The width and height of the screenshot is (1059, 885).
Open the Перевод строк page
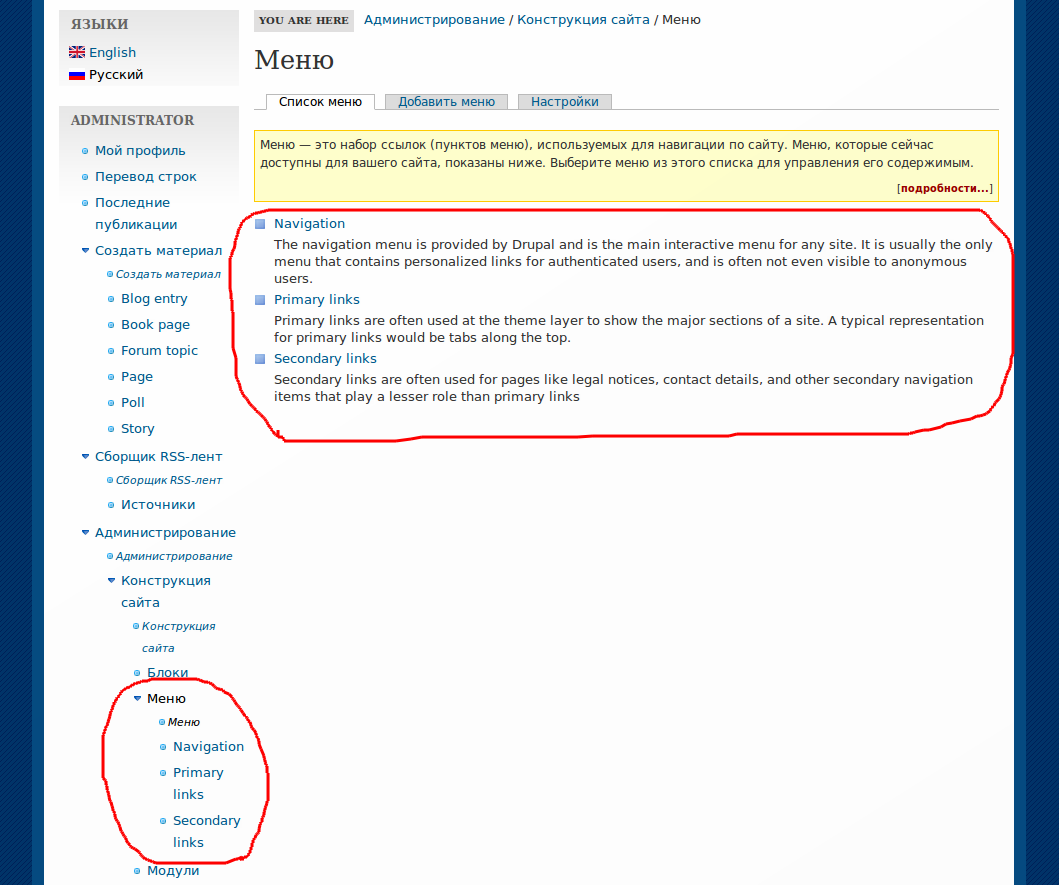point(146,176)
